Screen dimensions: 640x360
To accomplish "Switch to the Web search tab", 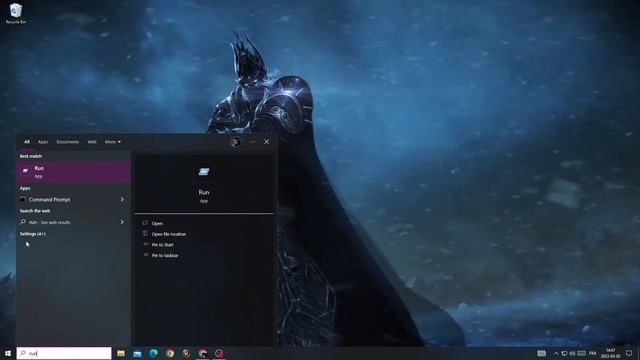I will pos(92,142).
